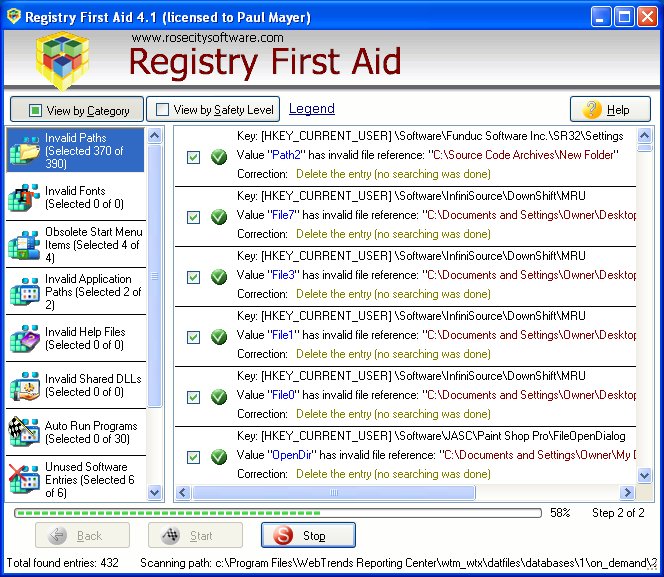Click the Scanning path status text
Screen dimensions: 664x577
(398, 563)
